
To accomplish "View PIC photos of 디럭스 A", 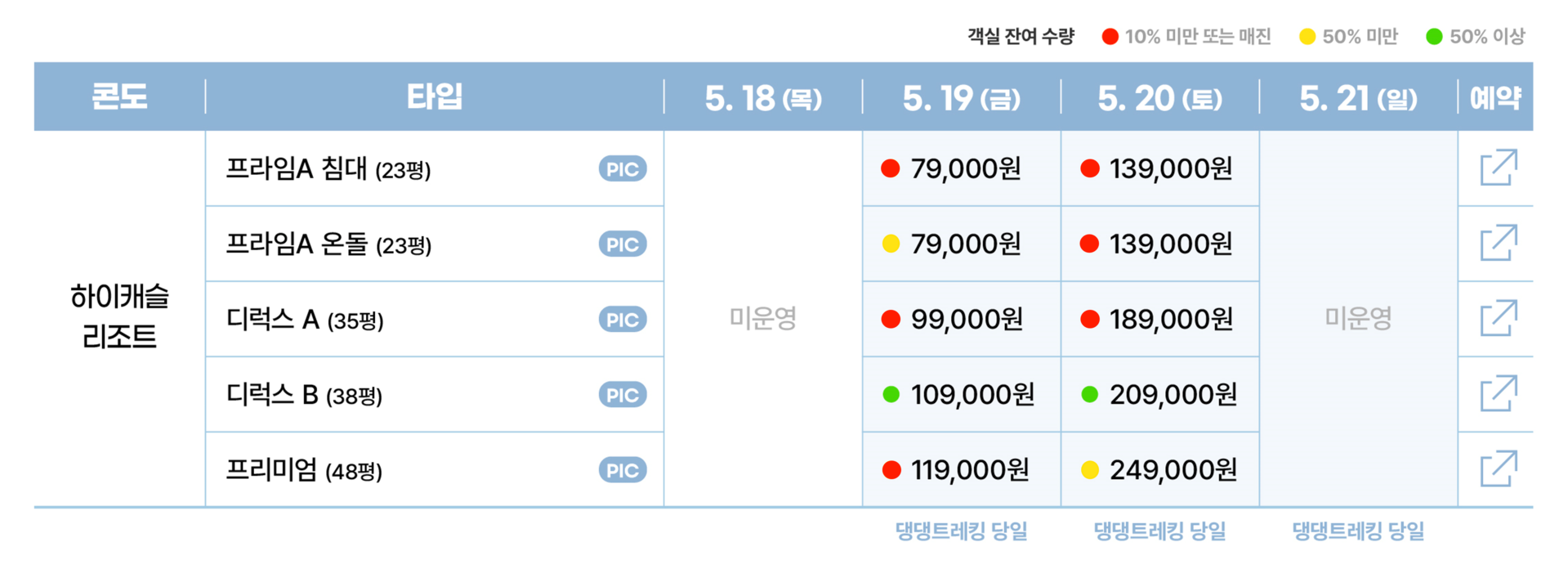I will [x=623, y=319].
